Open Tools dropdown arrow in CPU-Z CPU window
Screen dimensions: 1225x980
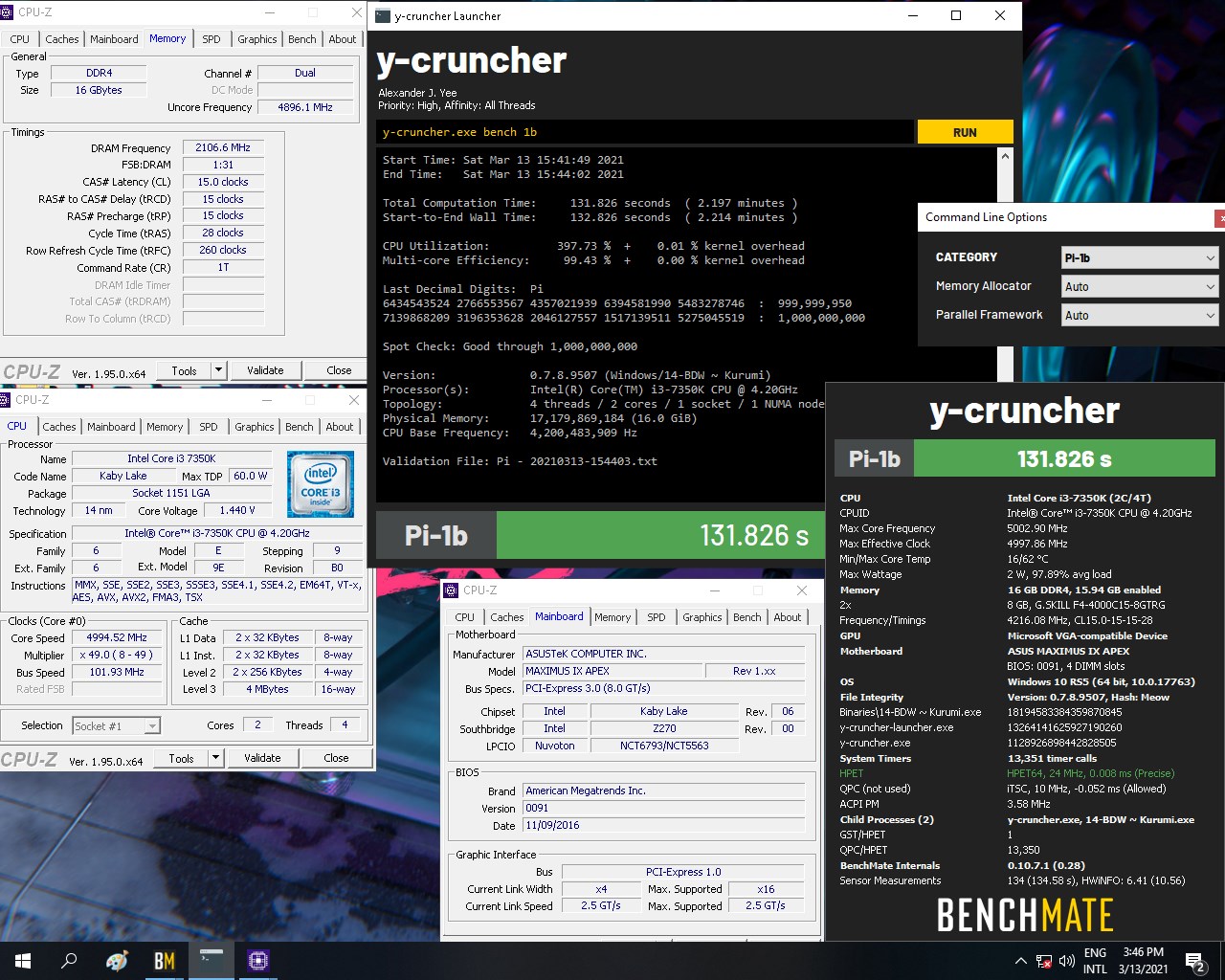(215, 758)
